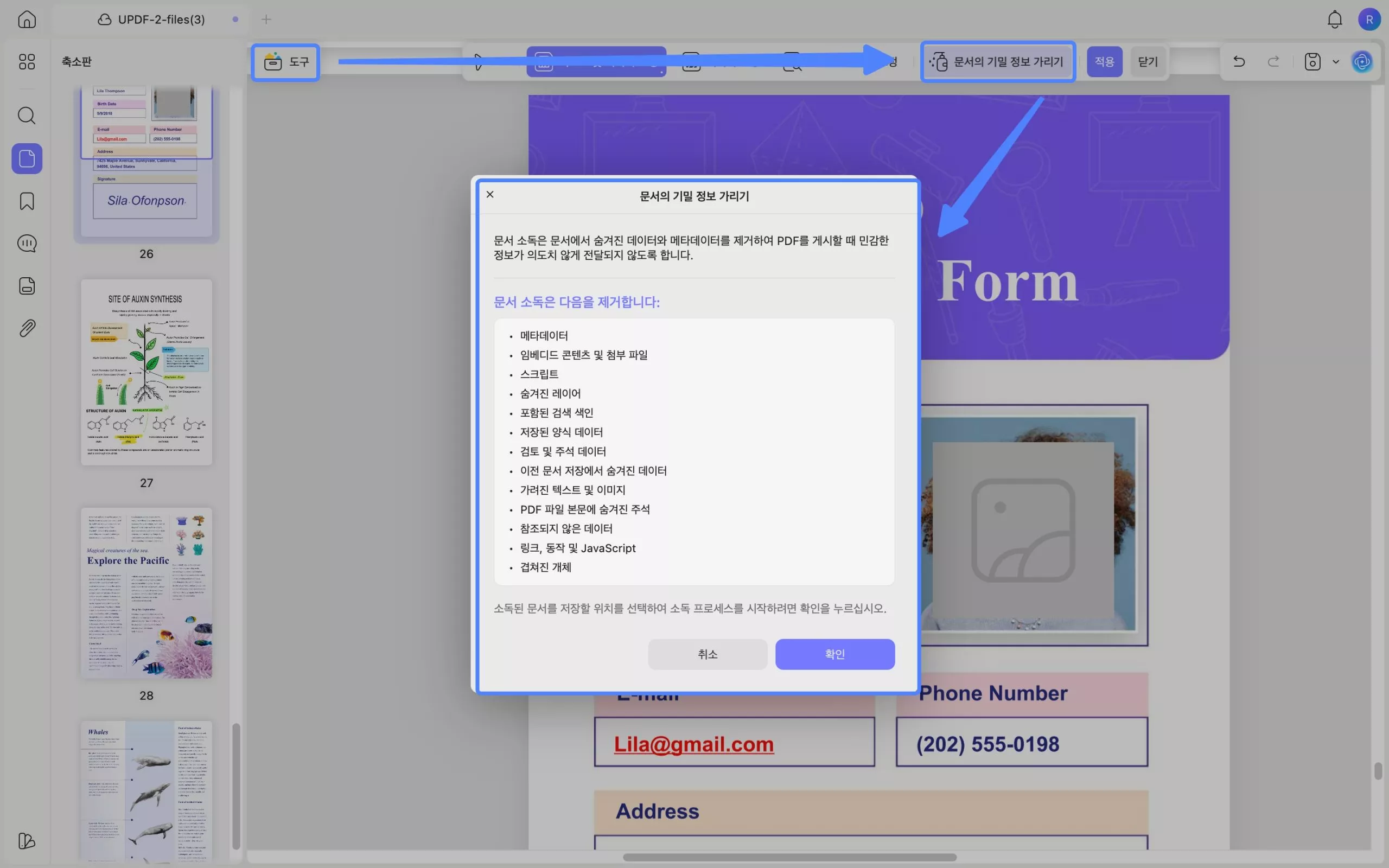
Task: Click the 적용 apply button
Action: (x=1104, y=61)
